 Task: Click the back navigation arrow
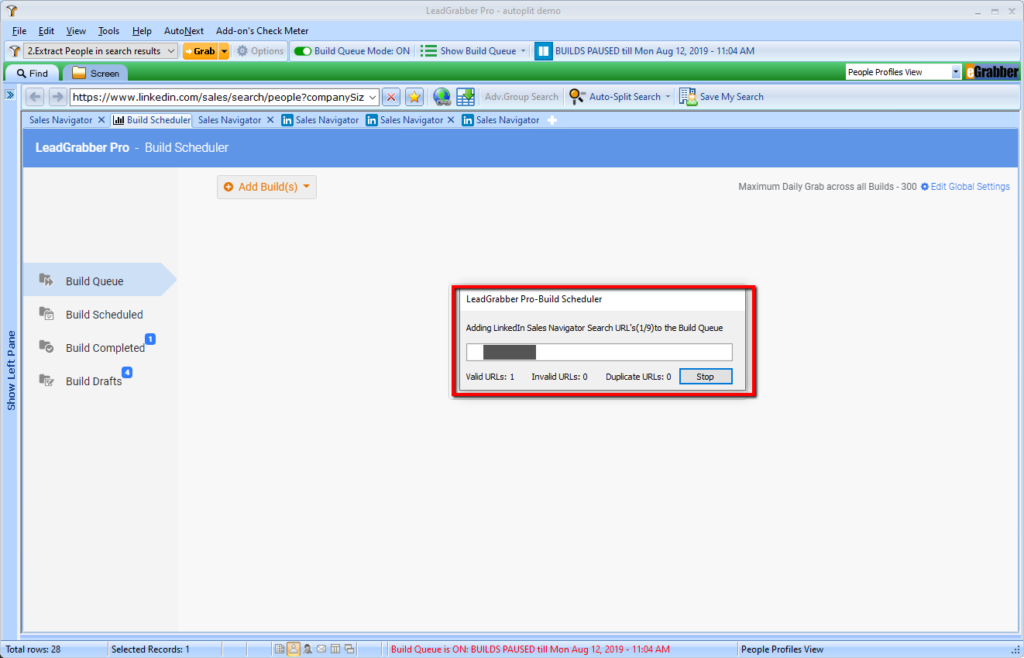click(35, 97)
